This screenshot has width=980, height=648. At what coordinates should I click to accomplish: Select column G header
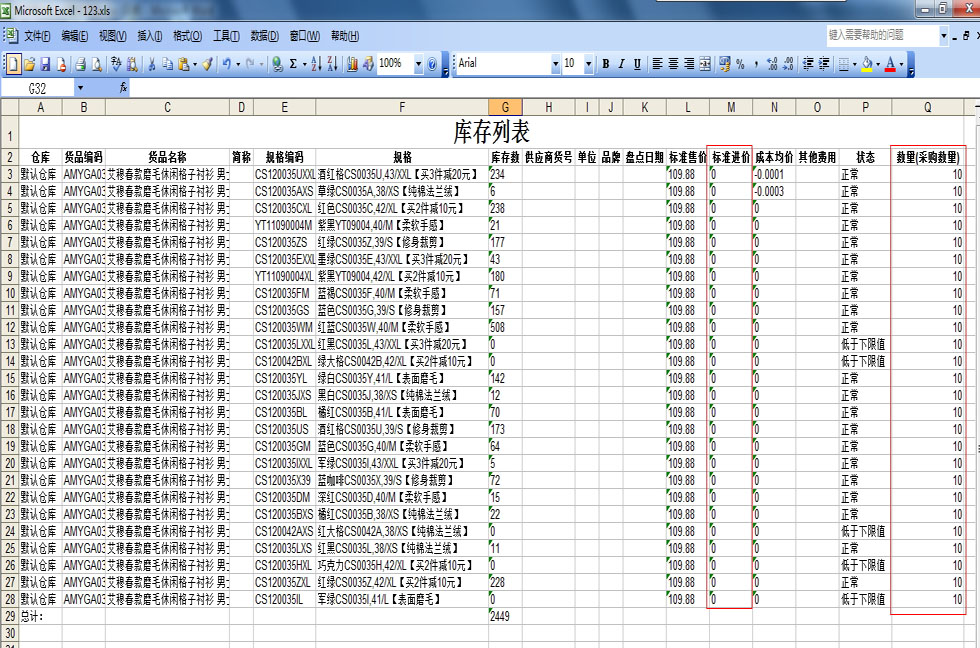[x=505, y=107]
